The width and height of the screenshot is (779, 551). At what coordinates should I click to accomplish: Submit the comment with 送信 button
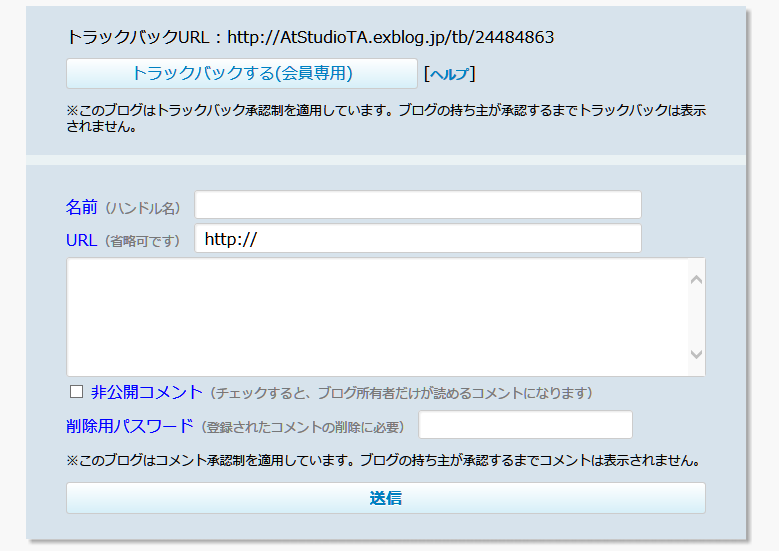click(x=386, y=498)
